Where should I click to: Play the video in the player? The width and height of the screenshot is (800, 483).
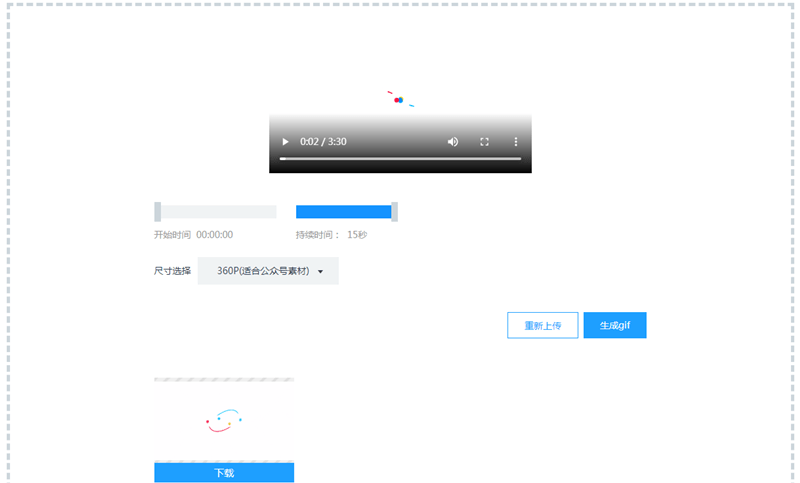[x=285, y=142]
